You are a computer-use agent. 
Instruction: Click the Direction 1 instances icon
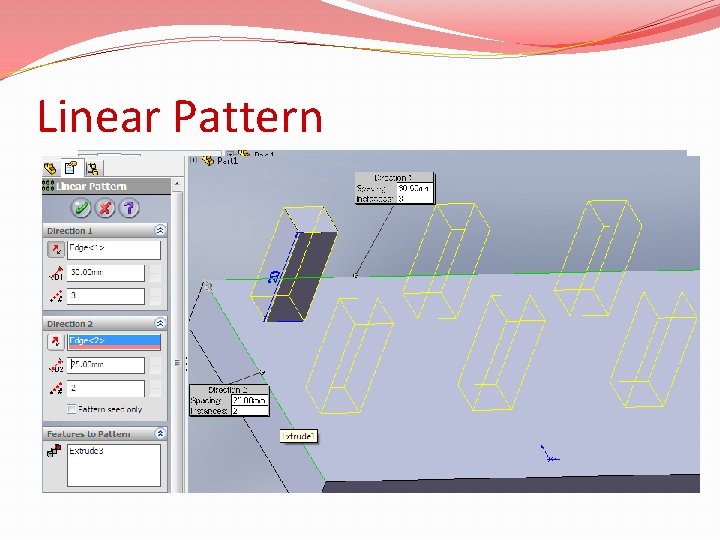(x=56, y=296)
